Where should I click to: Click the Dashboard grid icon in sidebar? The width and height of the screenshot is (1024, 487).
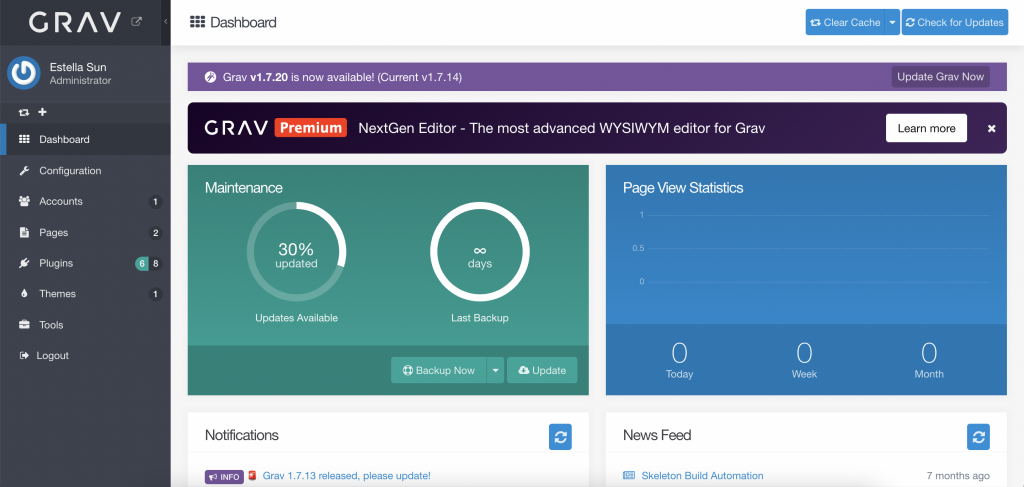click(24, 139)
